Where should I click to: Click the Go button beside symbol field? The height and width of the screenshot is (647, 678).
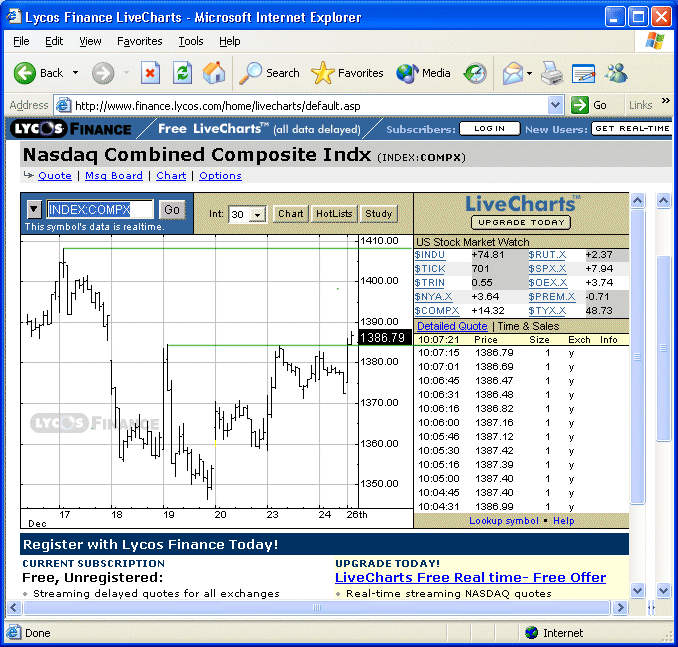coord(172,210)
